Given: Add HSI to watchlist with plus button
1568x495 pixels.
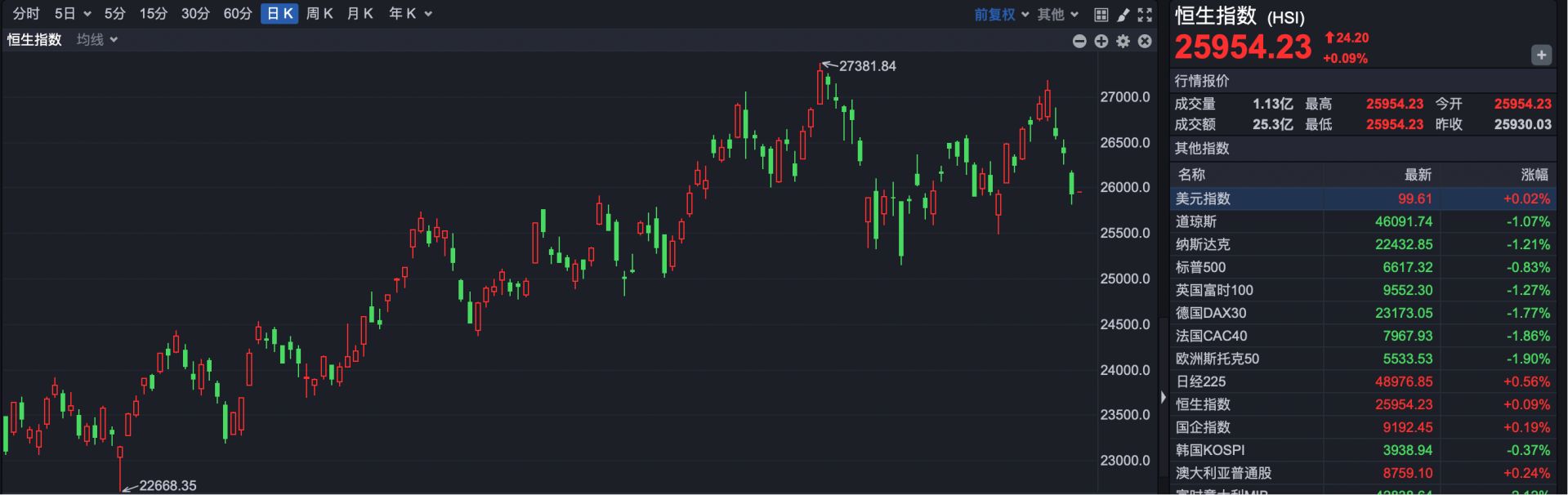Looking at the screenshot, I should pyautogui.click(x=1541, y=56).
